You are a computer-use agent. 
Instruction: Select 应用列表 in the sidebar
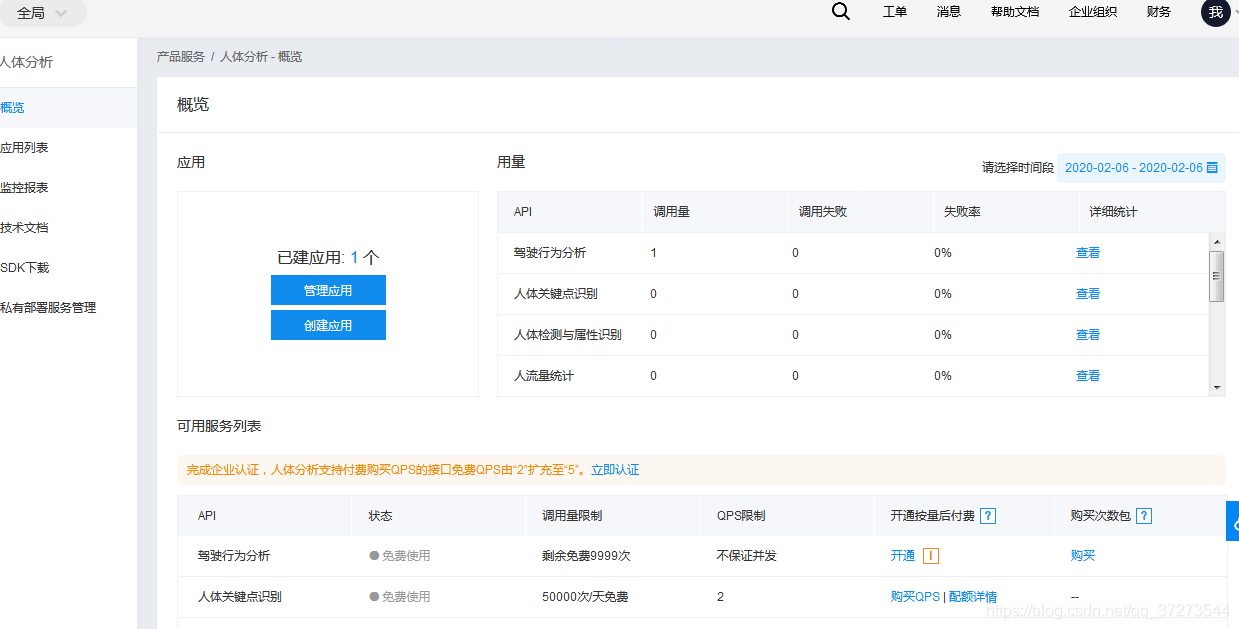click(x=68, y=148)
